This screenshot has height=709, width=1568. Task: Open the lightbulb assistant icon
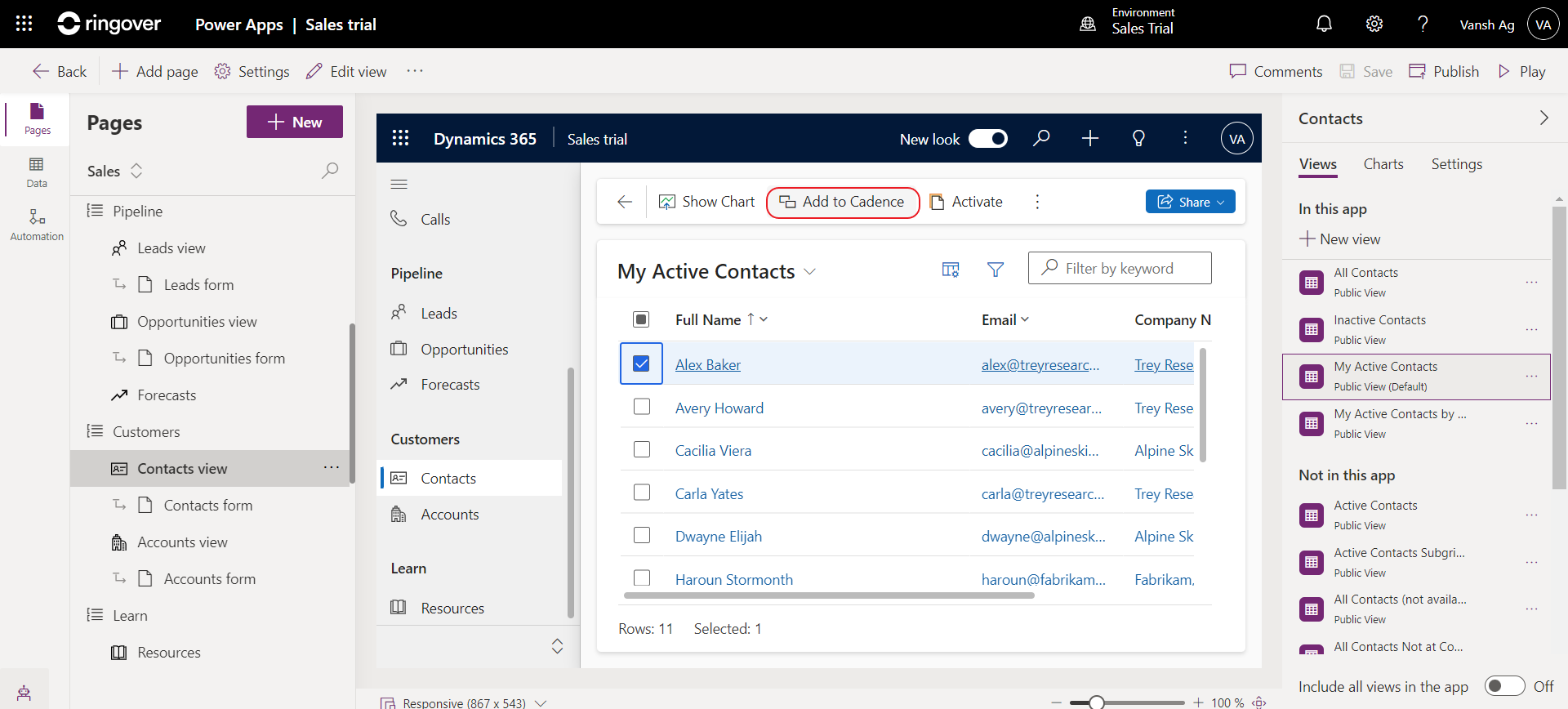coord(1138,138)
